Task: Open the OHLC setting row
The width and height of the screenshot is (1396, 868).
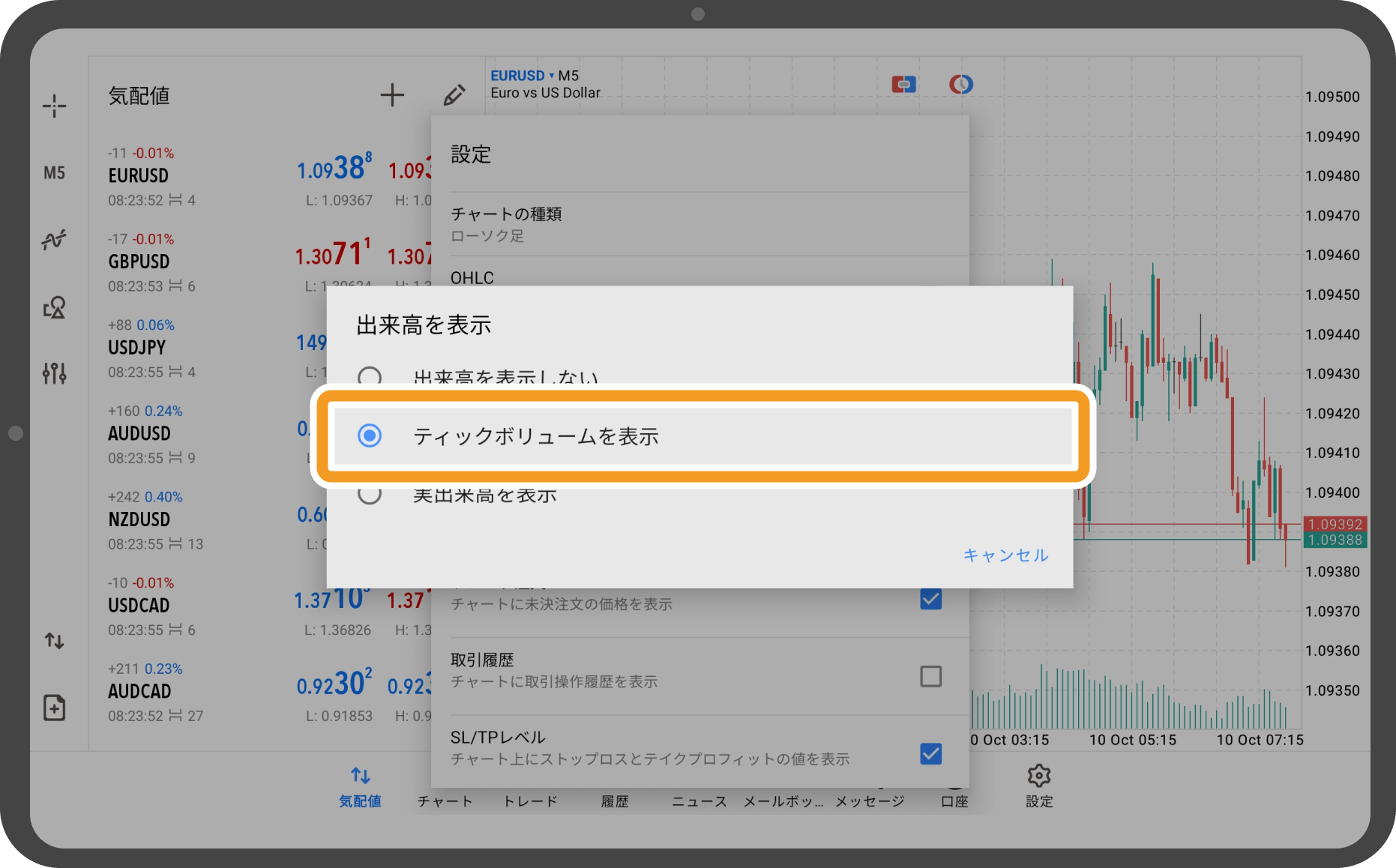Action: point(700,272)
